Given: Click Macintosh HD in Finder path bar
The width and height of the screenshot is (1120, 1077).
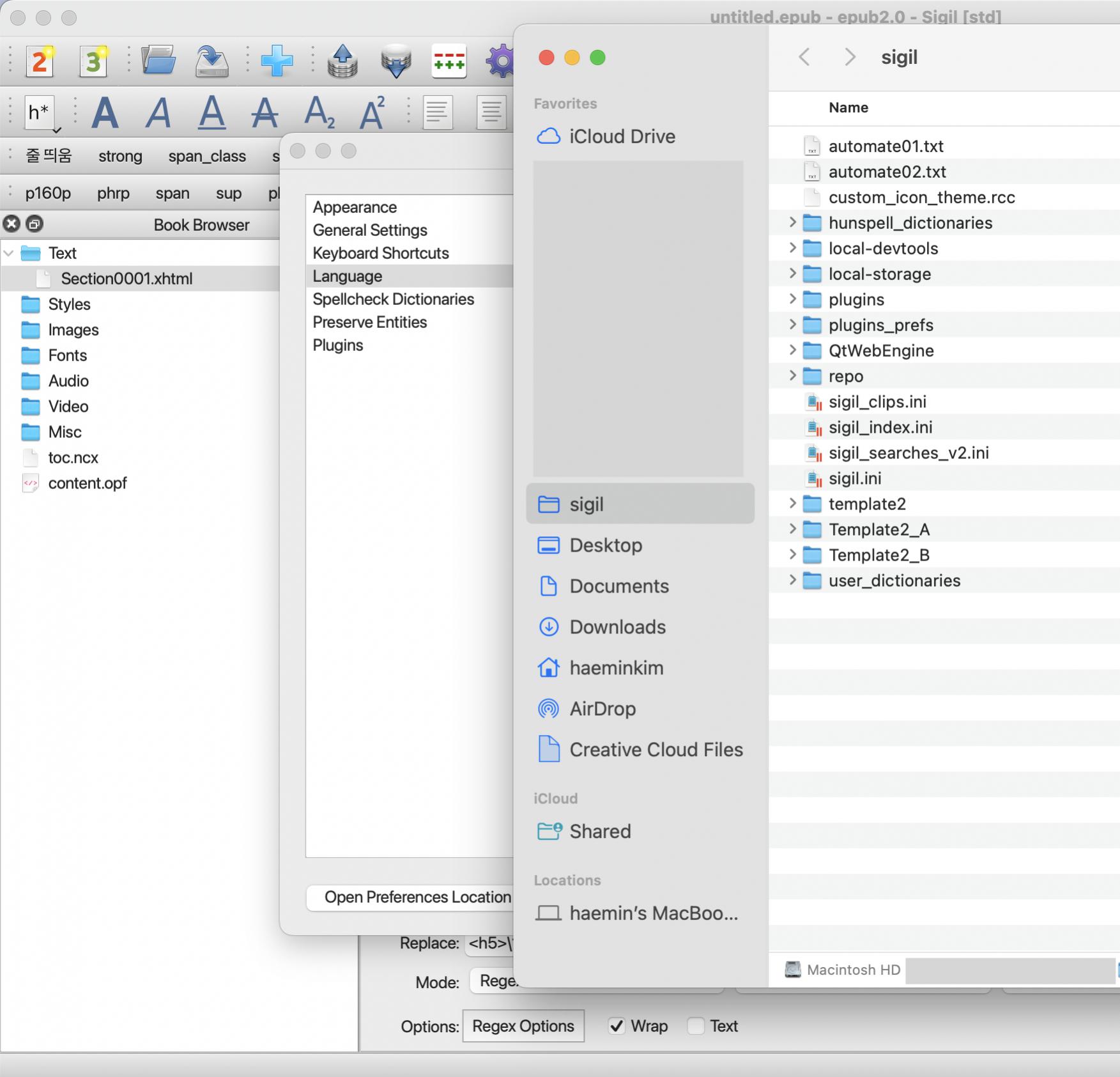Looking at the screenshot, I should (x=843, y=970).
